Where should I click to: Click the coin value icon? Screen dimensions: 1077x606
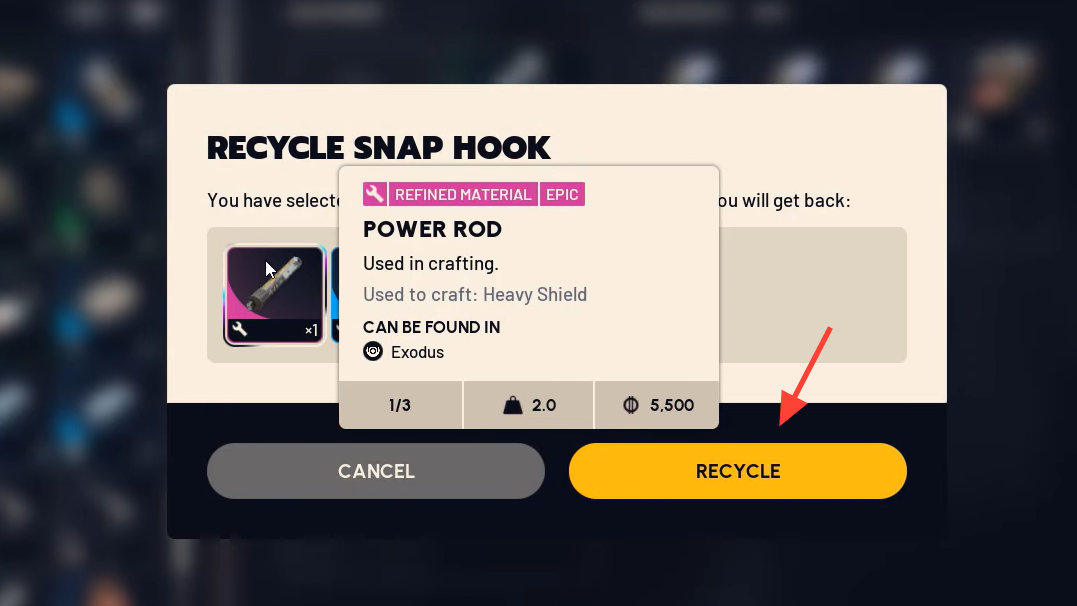[631, 405]
